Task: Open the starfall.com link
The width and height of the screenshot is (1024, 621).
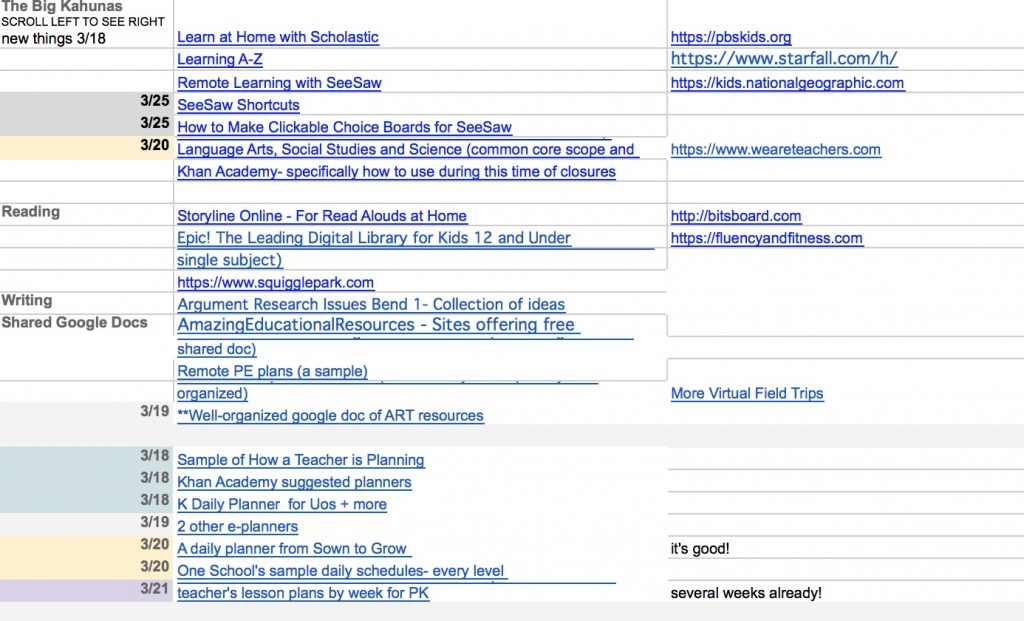Action: pos(784,59)
